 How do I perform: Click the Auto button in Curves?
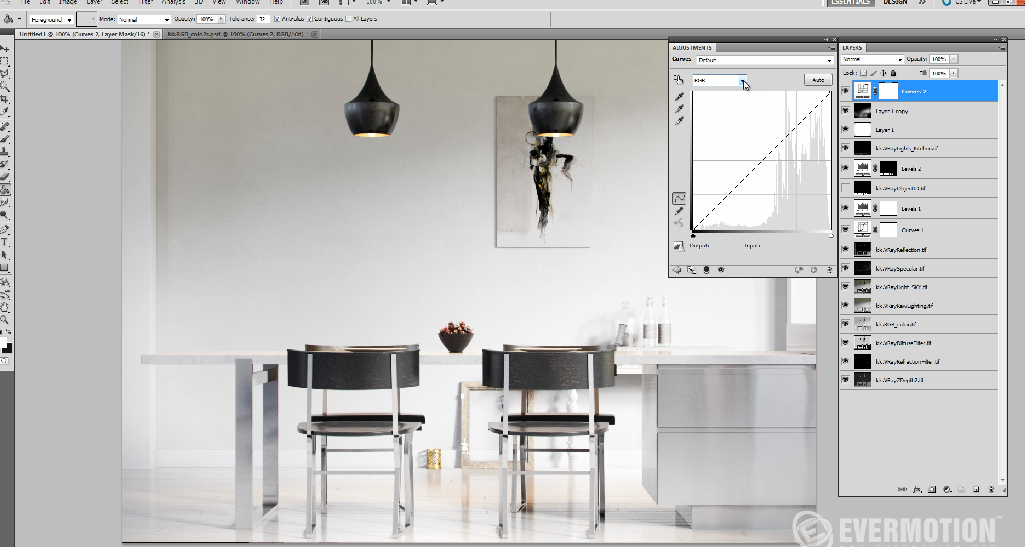pos(818,80)
